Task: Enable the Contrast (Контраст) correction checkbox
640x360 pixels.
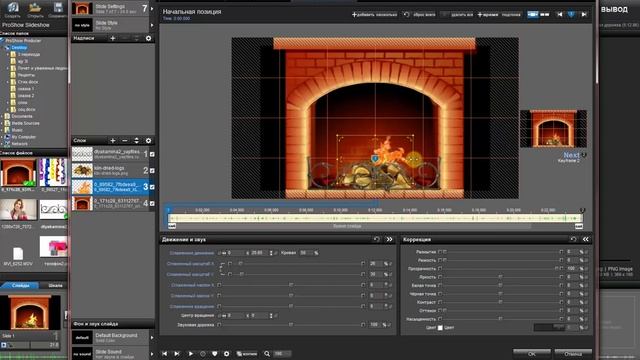Action: click(x=440, y=302)
